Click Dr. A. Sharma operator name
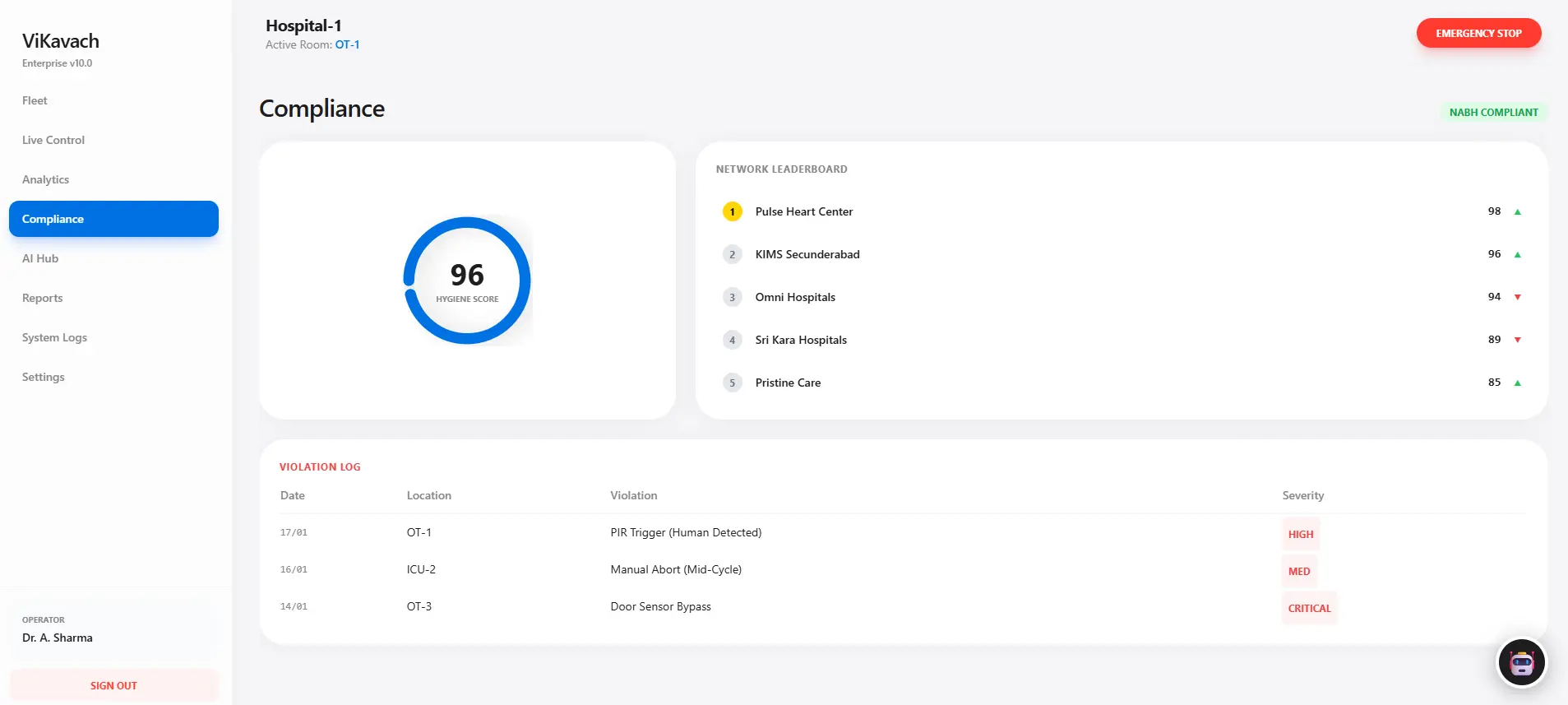 (58, 638)
